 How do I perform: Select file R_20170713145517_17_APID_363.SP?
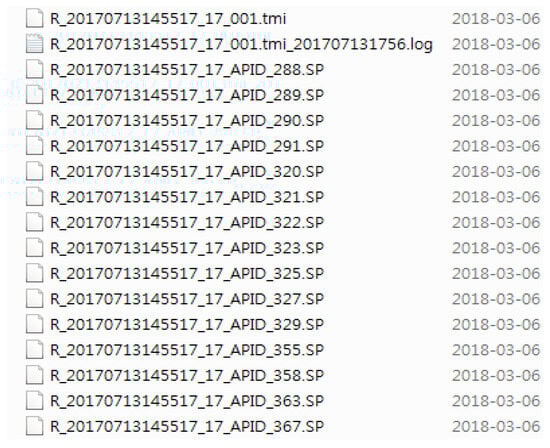coord(187,401)
